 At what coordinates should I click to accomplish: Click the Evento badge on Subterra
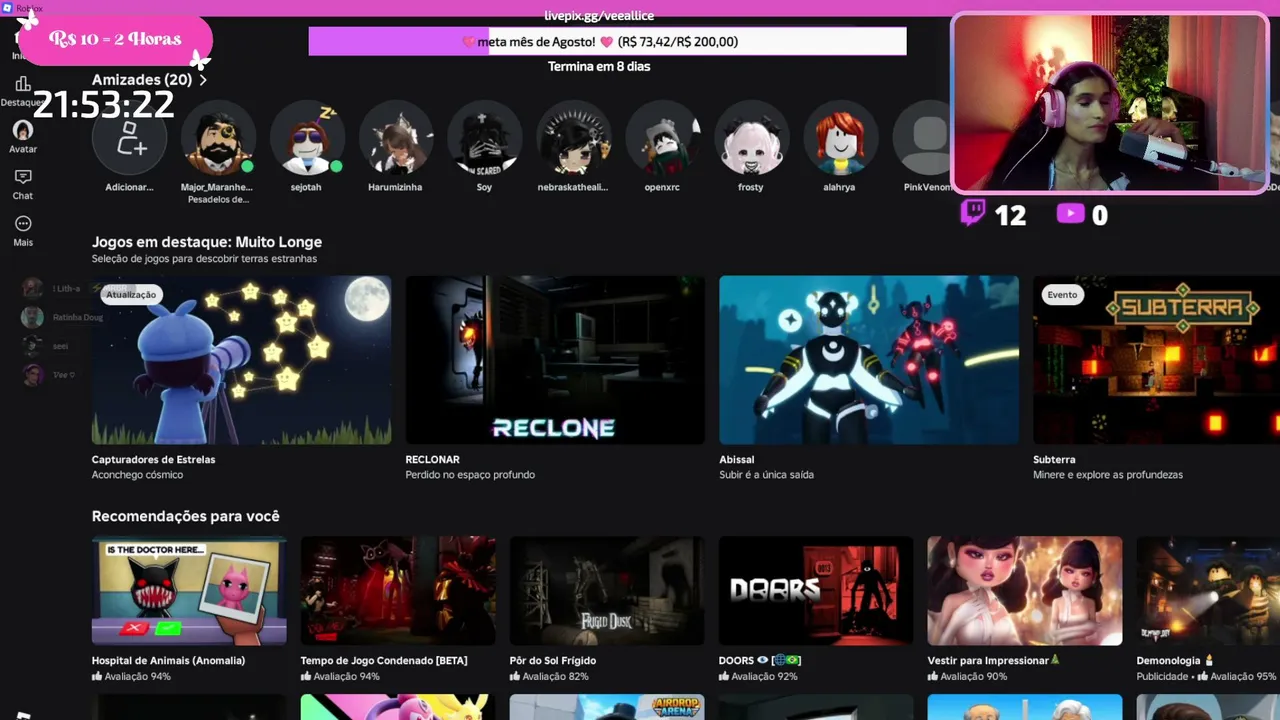pyautogui.click(x=1062, y=294)
